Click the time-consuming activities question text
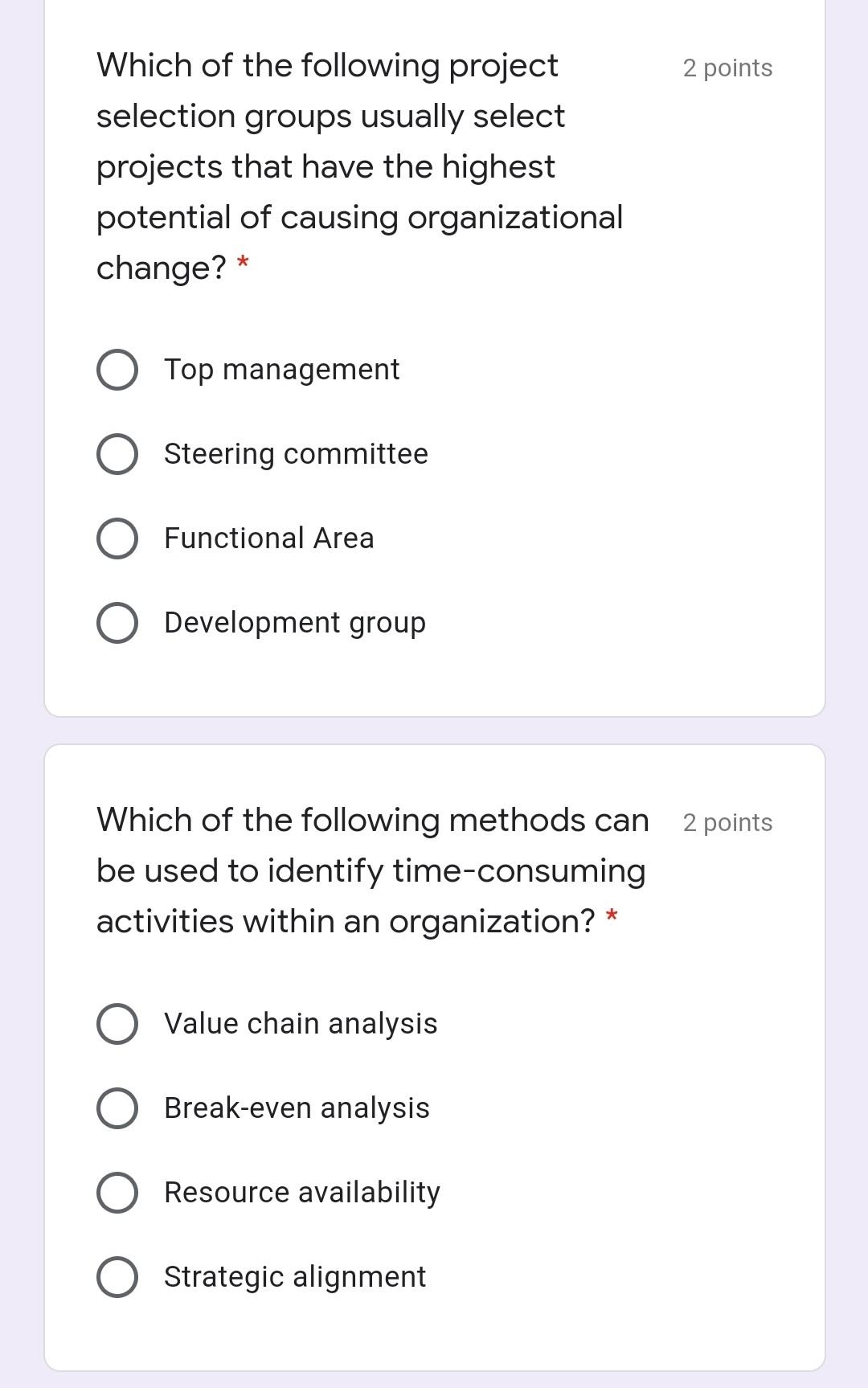The image size is (868, 1388). pyautogui.click(x=370, y=870)
